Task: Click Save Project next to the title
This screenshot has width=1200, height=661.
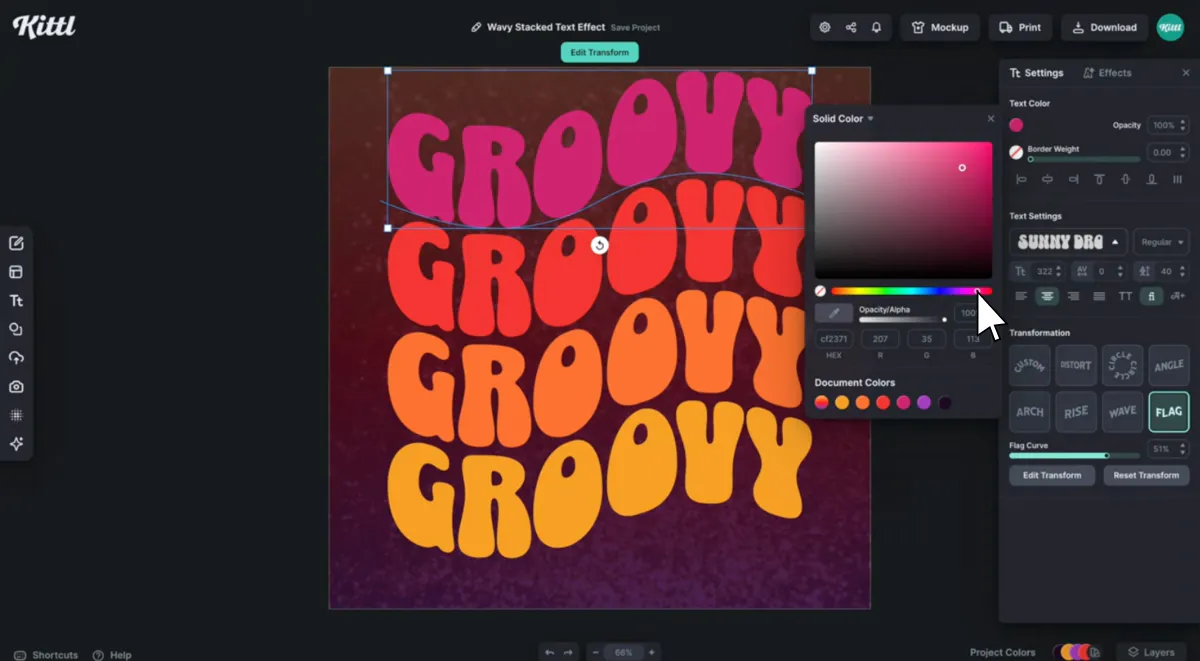Action: 635,27
